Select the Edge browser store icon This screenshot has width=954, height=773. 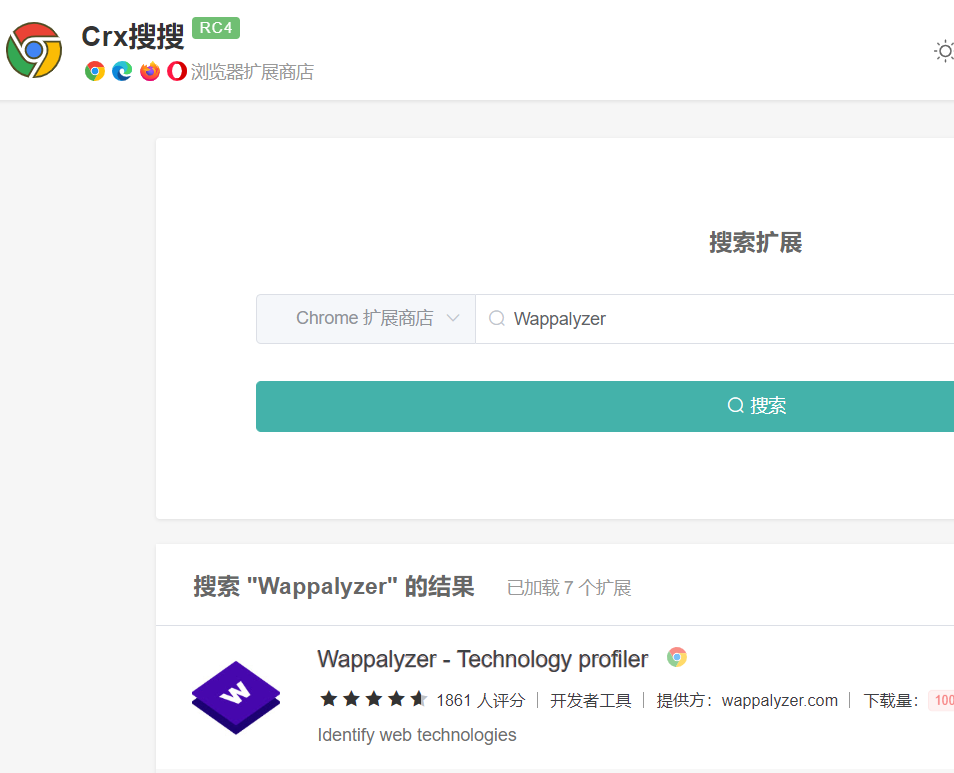pos(122,71)
